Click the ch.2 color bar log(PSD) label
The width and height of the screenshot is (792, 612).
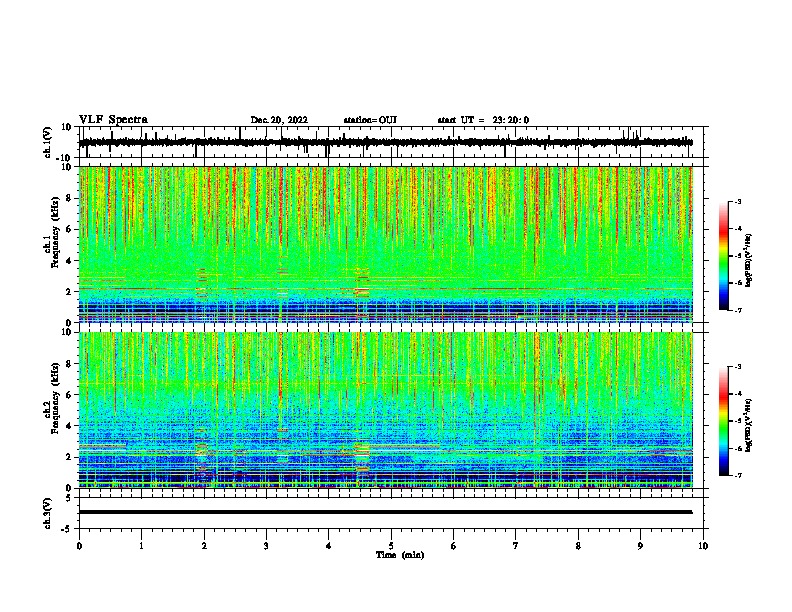coord(749,425)
